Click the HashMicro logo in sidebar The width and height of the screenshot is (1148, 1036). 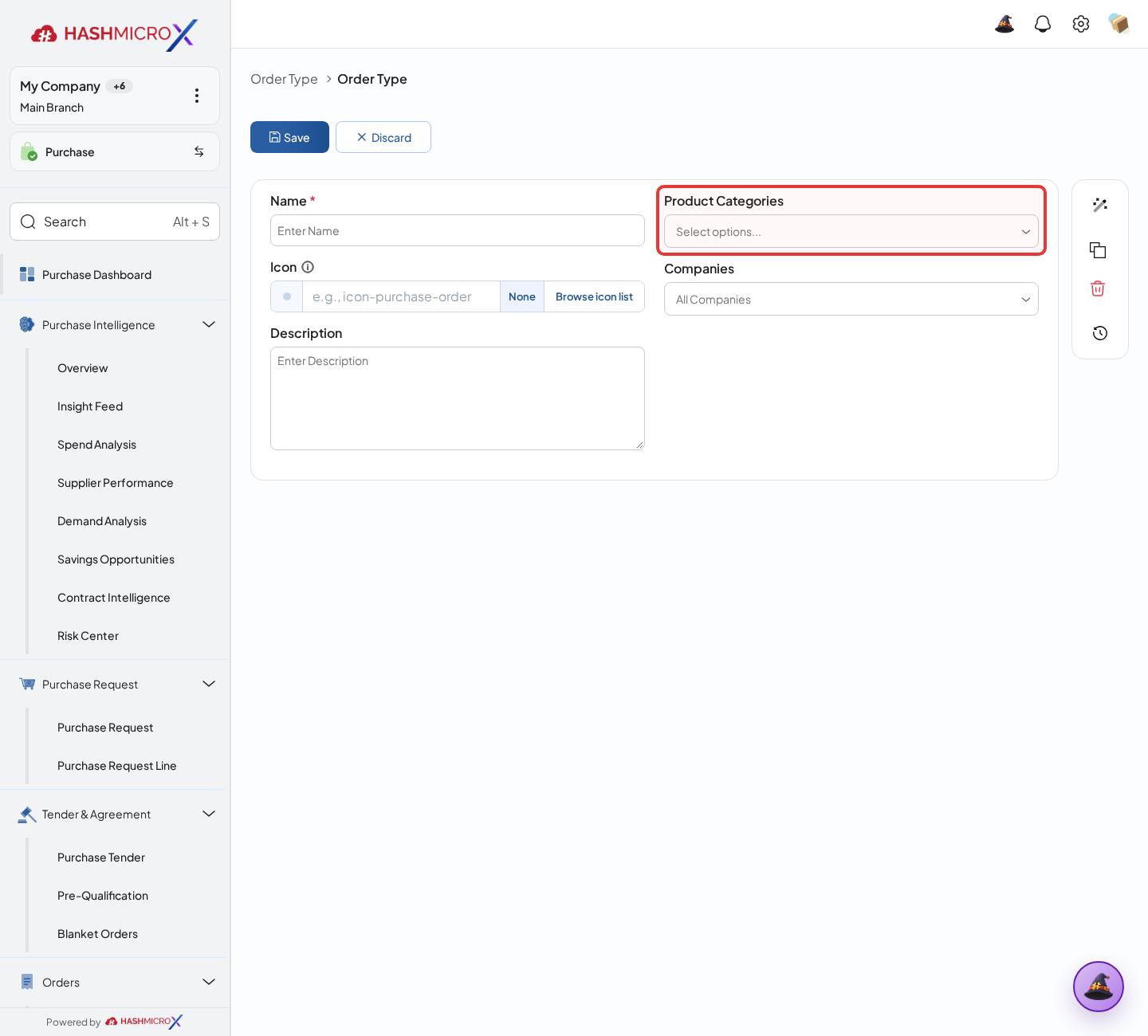point(115,33)
